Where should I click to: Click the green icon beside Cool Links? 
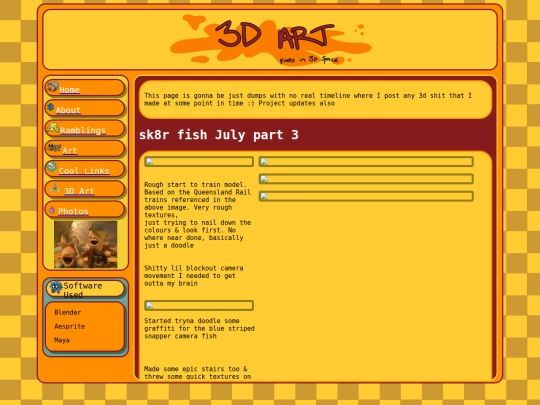coord(52,167)
